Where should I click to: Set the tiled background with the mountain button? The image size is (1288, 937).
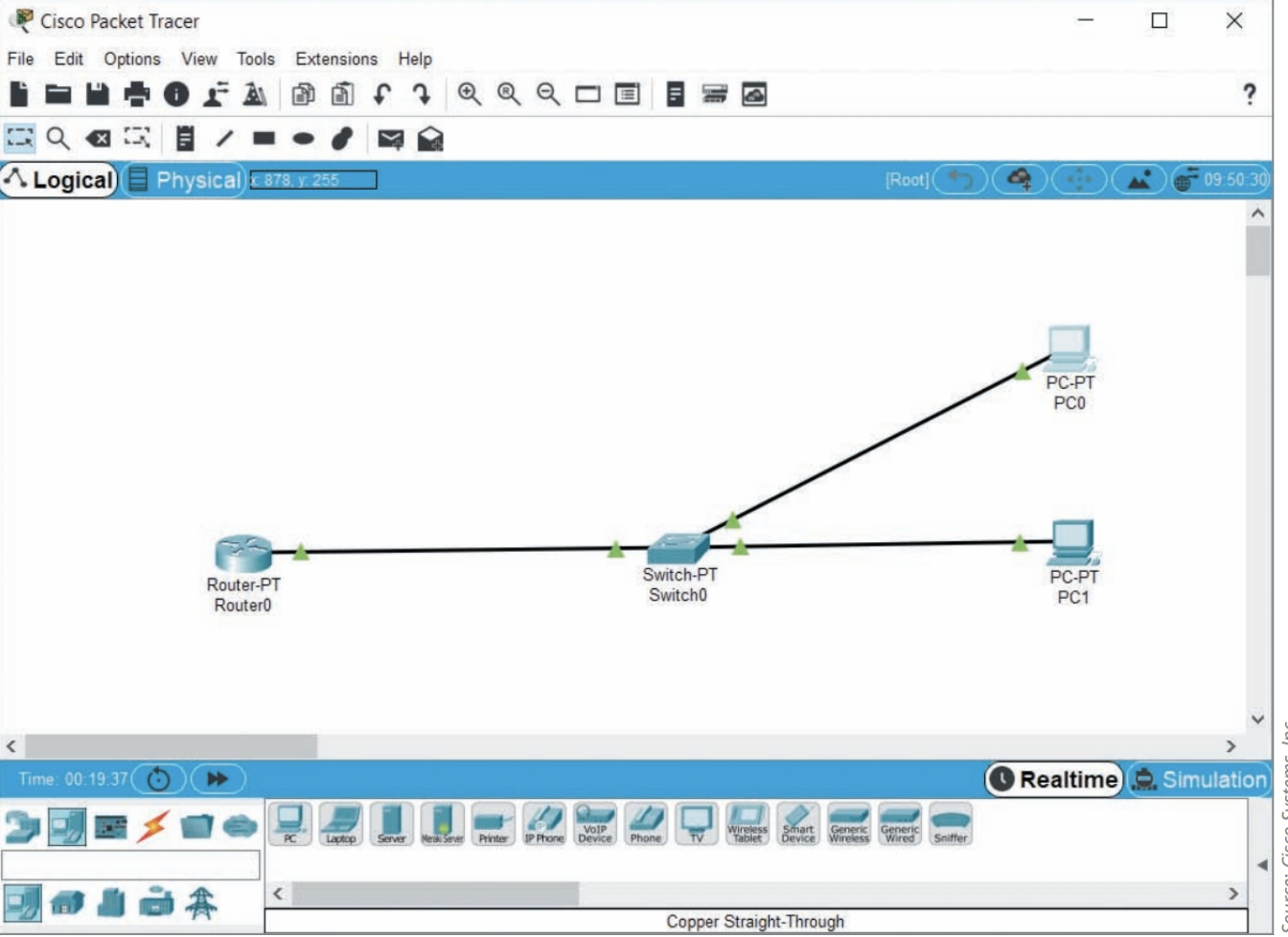tap(1139, 179)
